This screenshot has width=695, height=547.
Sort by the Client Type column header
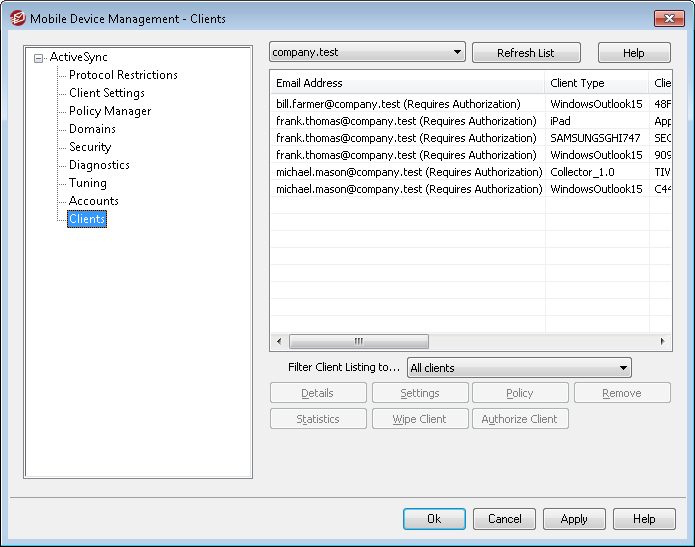point(595,83)
